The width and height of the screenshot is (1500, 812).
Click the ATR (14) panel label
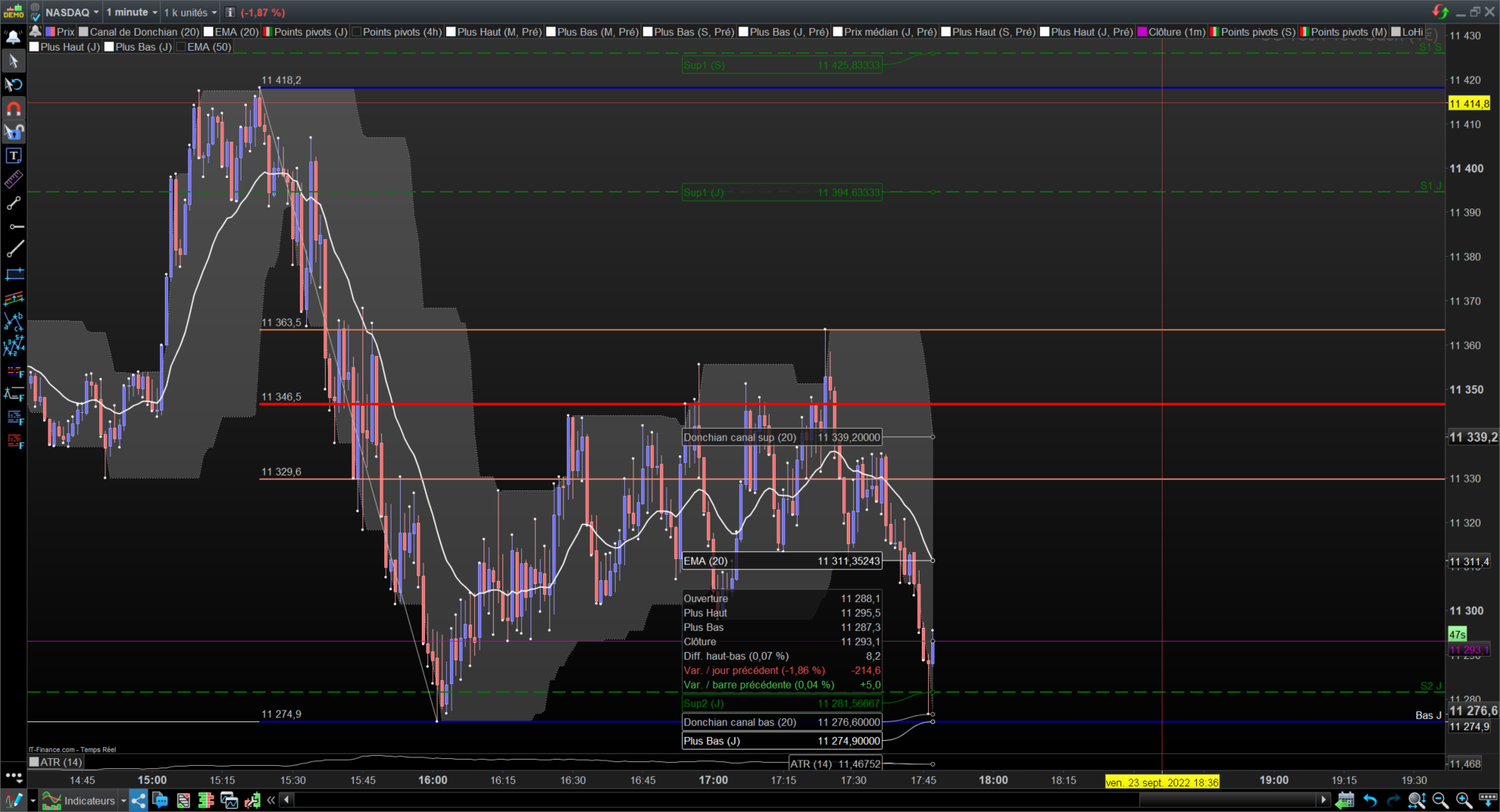pos(61,762)
